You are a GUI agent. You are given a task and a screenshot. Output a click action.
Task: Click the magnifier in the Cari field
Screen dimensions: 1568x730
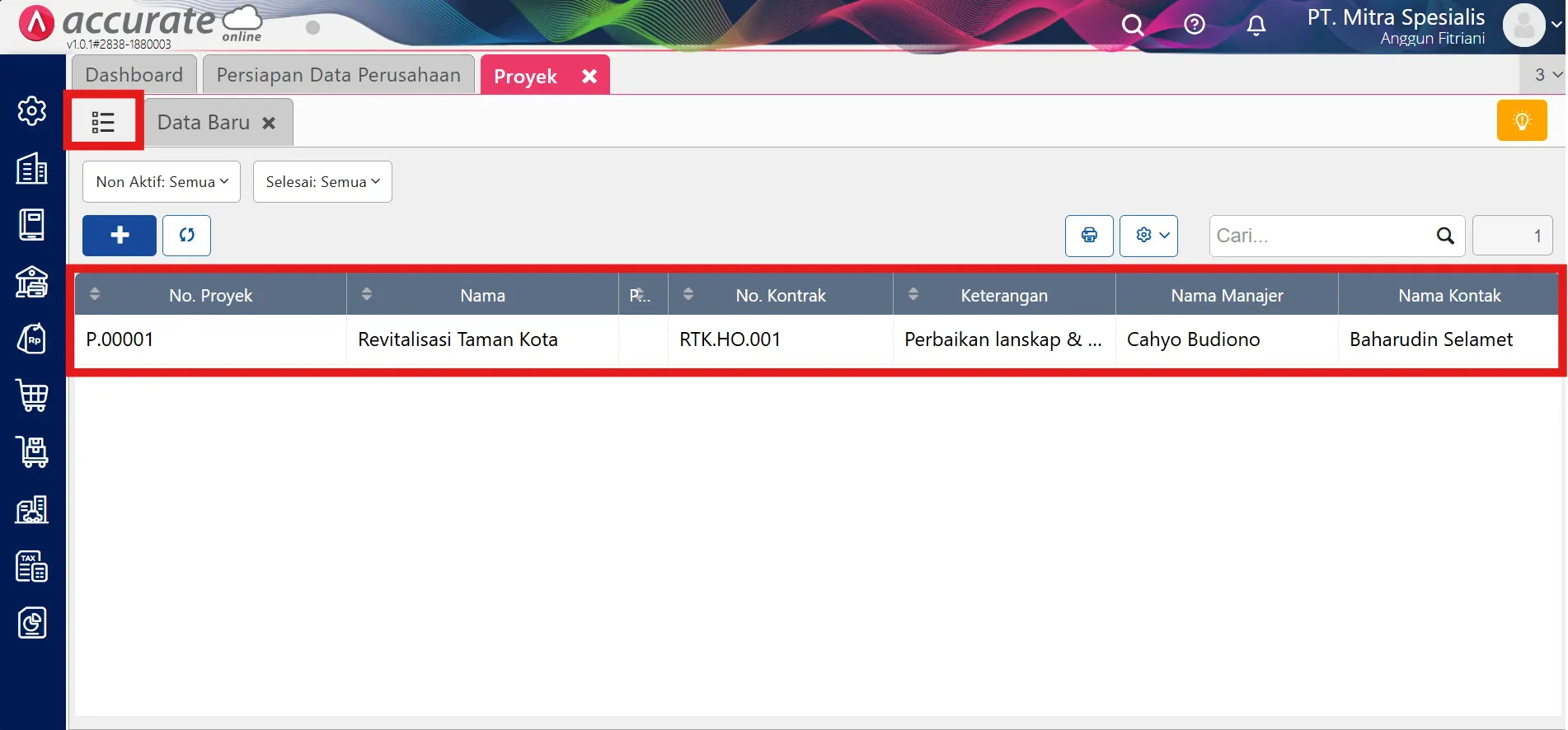pos(1445,236)
